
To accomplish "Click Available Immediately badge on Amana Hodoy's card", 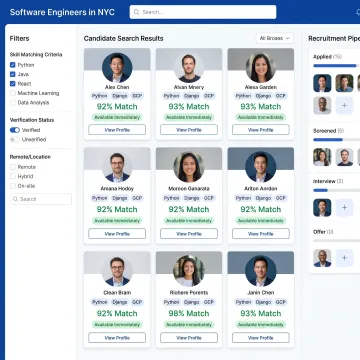I will (117, 221).
